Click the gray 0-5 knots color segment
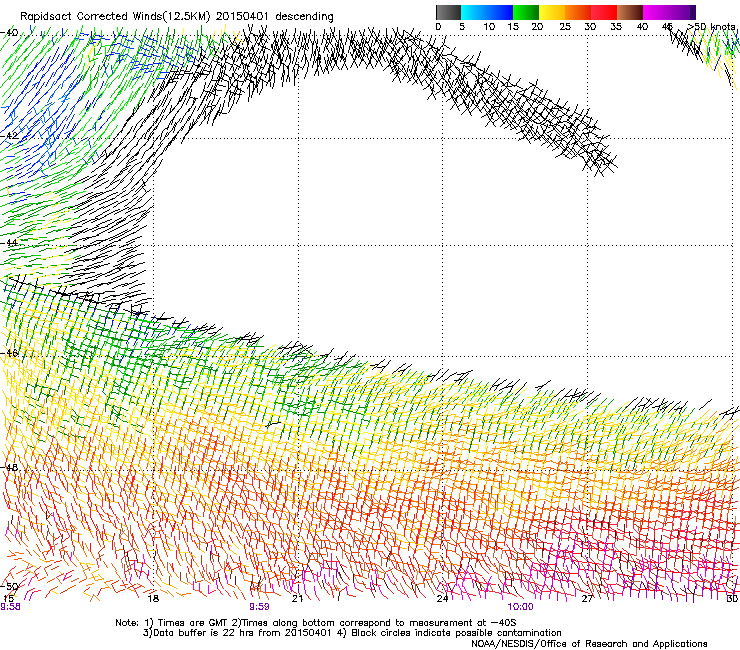The height and width of the screenshot is (650, 740). 448,12
